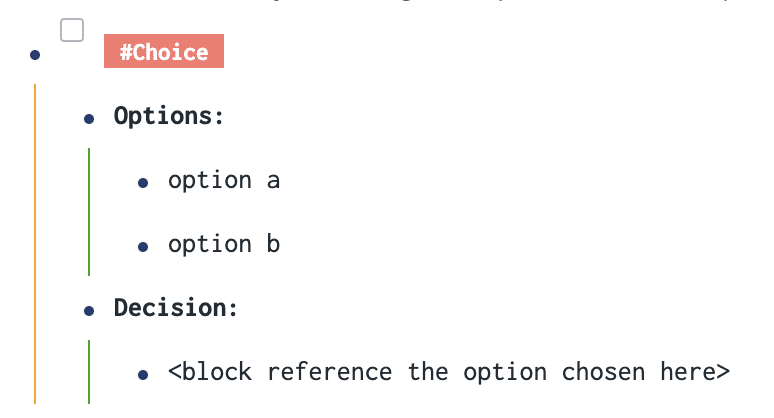Edit the bold Decision: block text
The height and width of the screenshot is (418, 774).
[x=176, y=308]
